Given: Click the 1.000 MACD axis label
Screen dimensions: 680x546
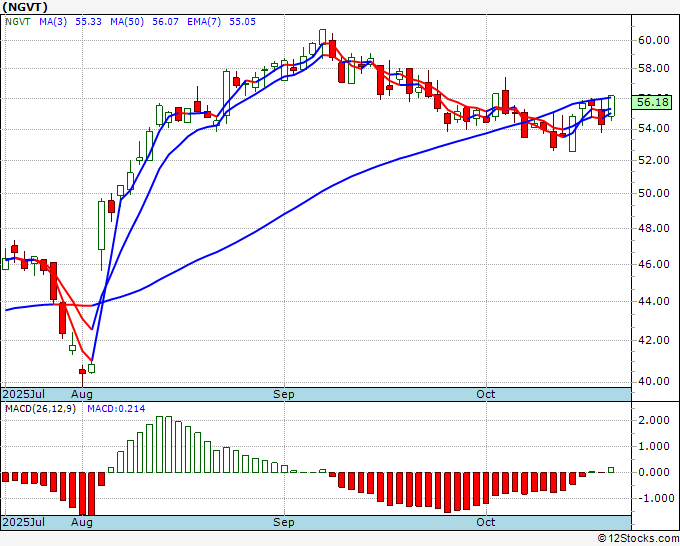Looking at the screenshot, I should coord(654,446).
